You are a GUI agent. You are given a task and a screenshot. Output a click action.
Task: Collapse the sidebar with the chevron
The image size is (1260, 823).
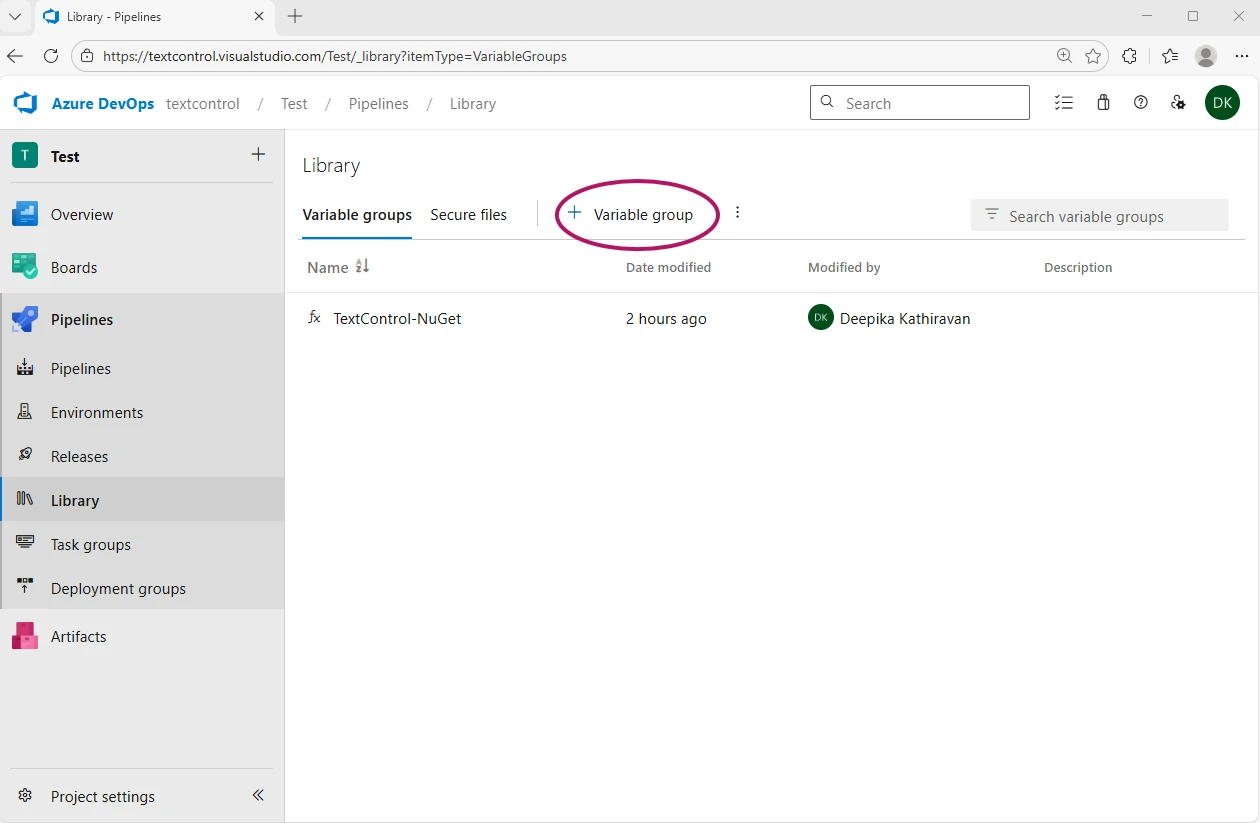pos(257,795)
